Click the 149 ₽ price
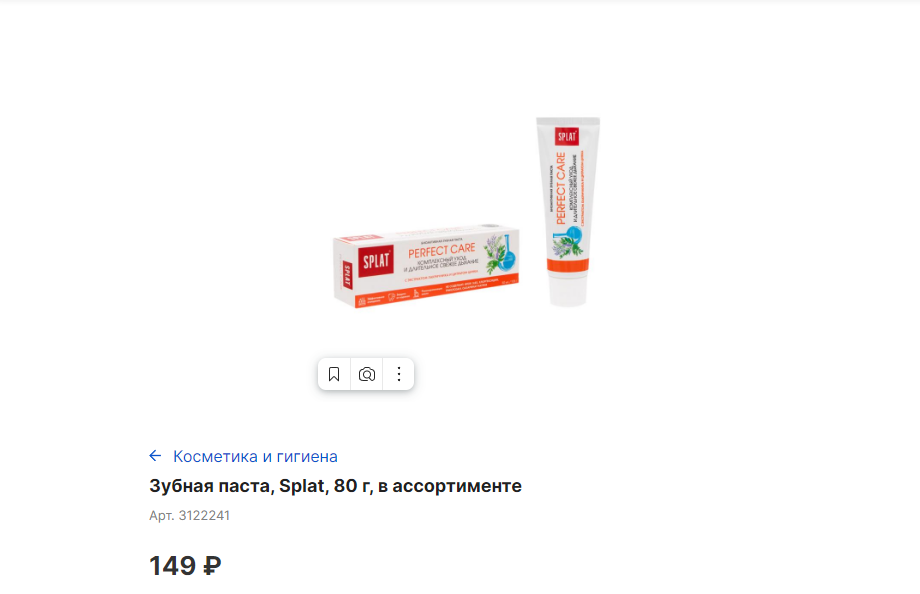This screenshot has width=920, height=594. 185,566
